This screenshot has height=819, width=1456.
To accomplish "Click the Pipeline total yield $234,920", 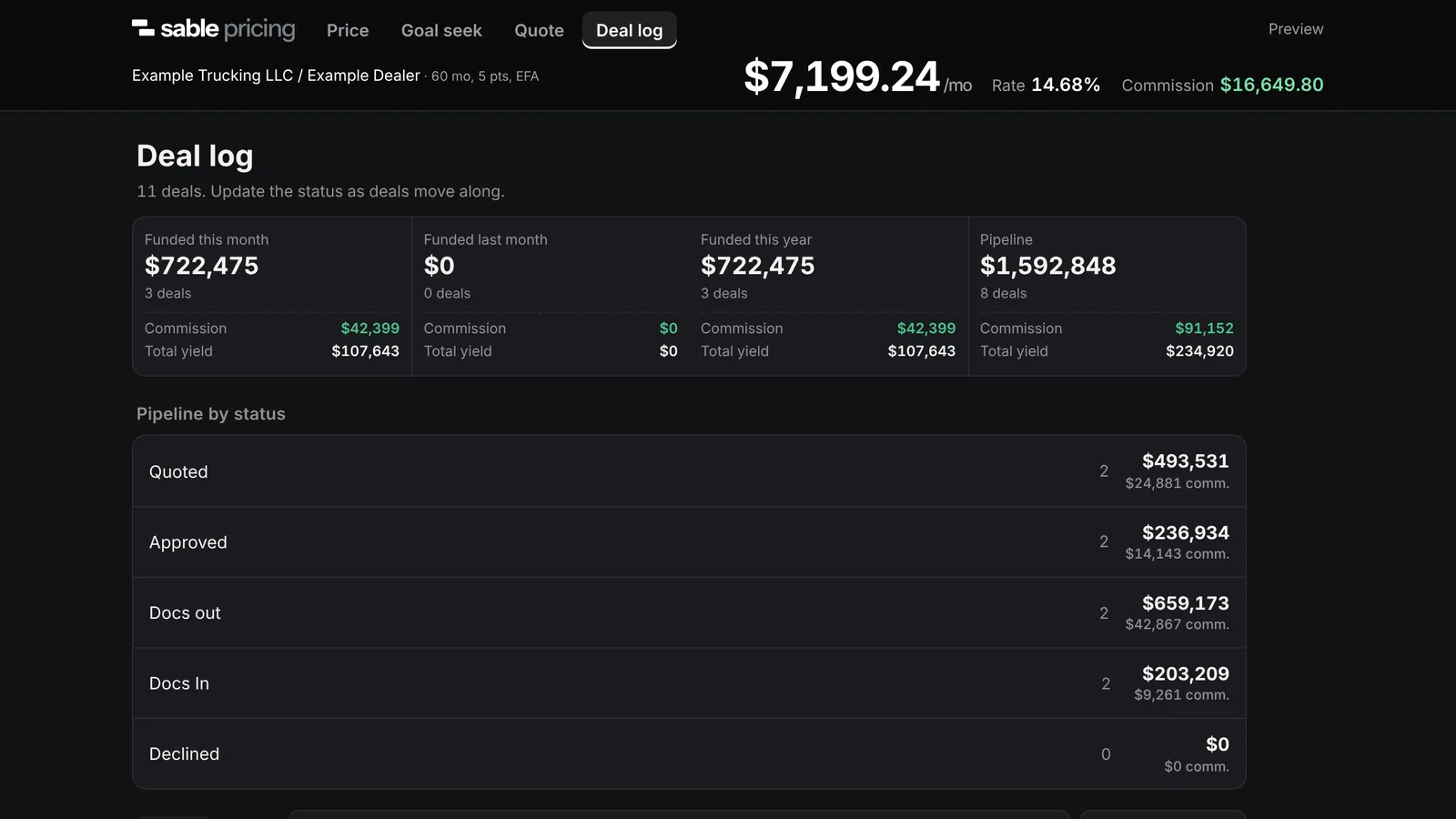I will tap(1199, 351).
